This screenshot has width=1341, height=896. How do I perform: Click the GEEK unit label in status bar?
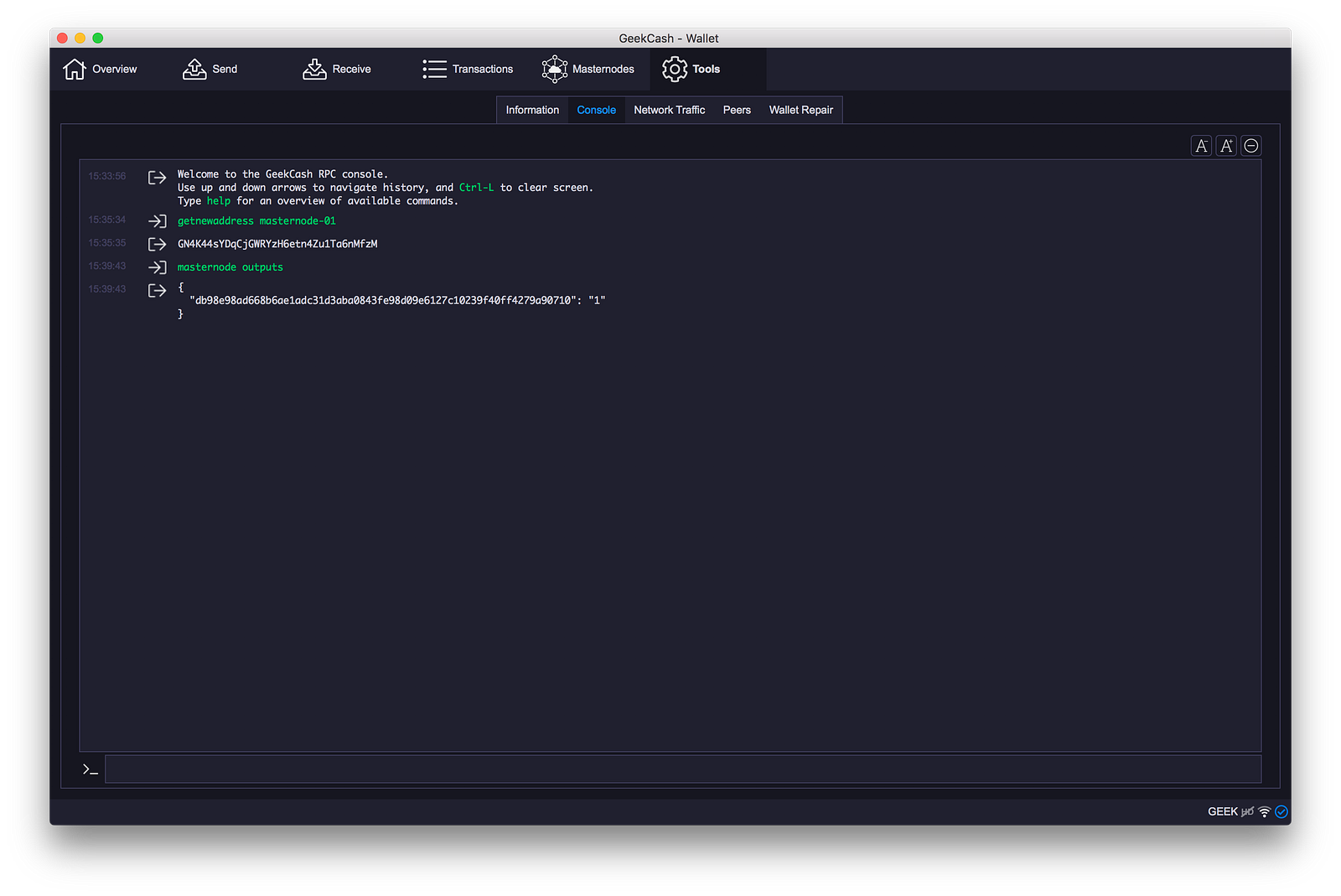[x=1222, y=811]
